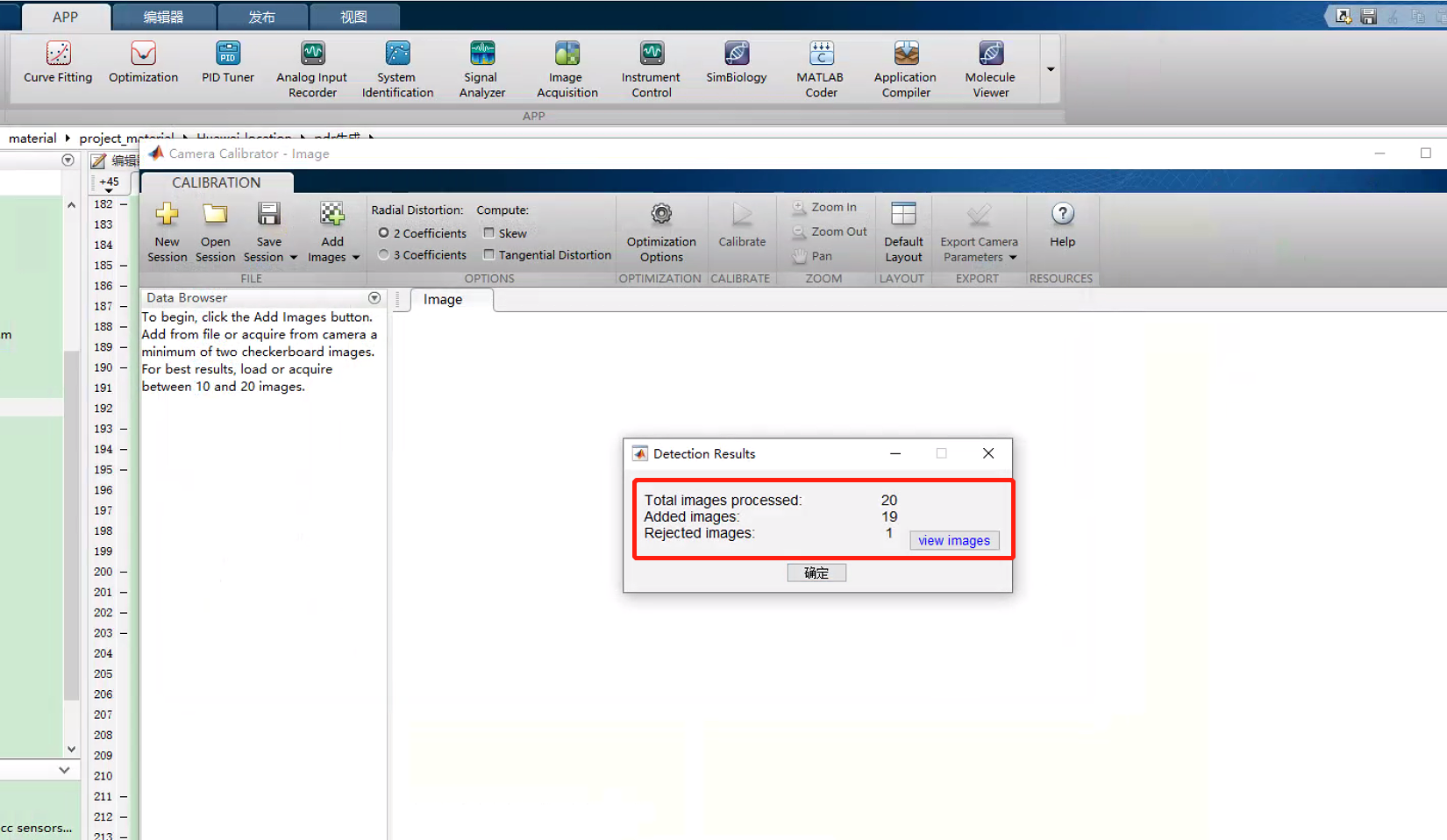Select Zoom Out tool
Image resolution: width=1447 pixels, height=840 pixels.
click(x=830, y=232)
